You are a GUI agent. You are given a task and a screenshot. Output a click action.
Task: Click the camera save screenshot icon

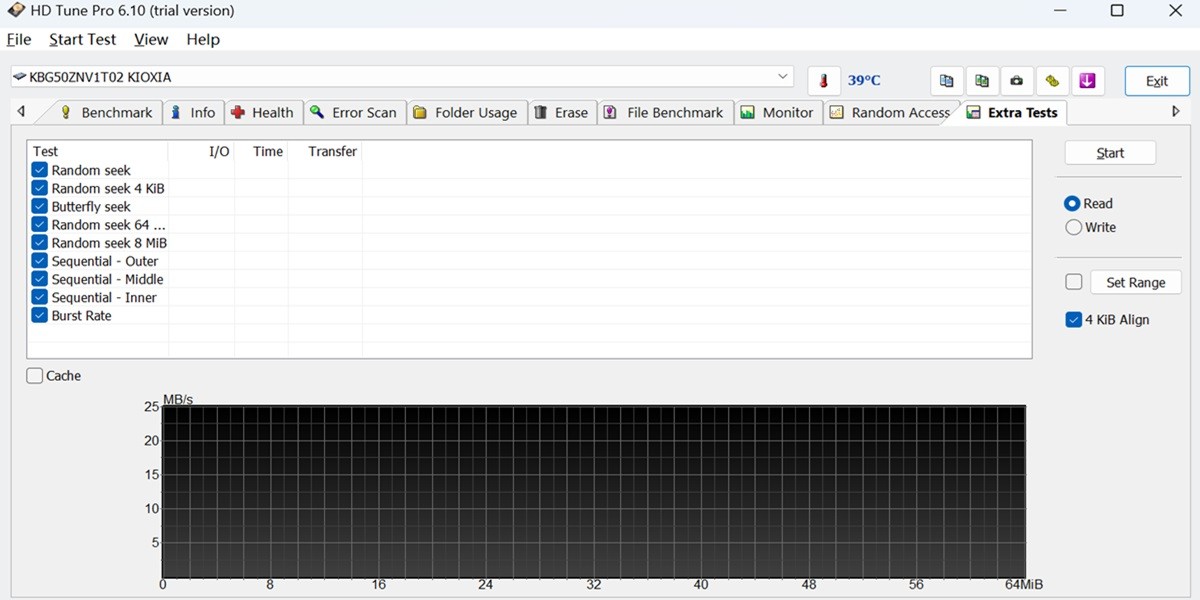[x=1017, y=81]
